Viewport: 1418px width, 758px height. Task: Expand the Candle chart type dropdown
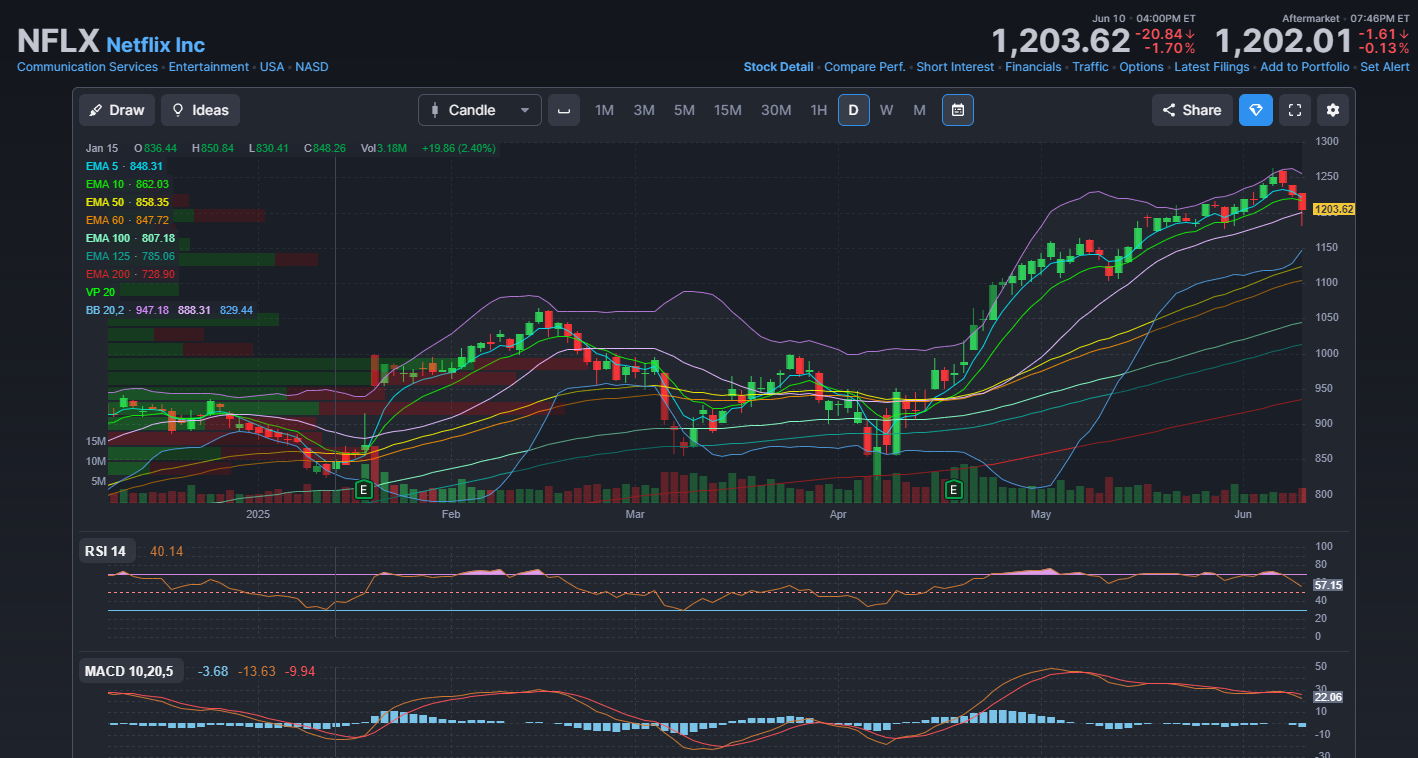(480, 110)
